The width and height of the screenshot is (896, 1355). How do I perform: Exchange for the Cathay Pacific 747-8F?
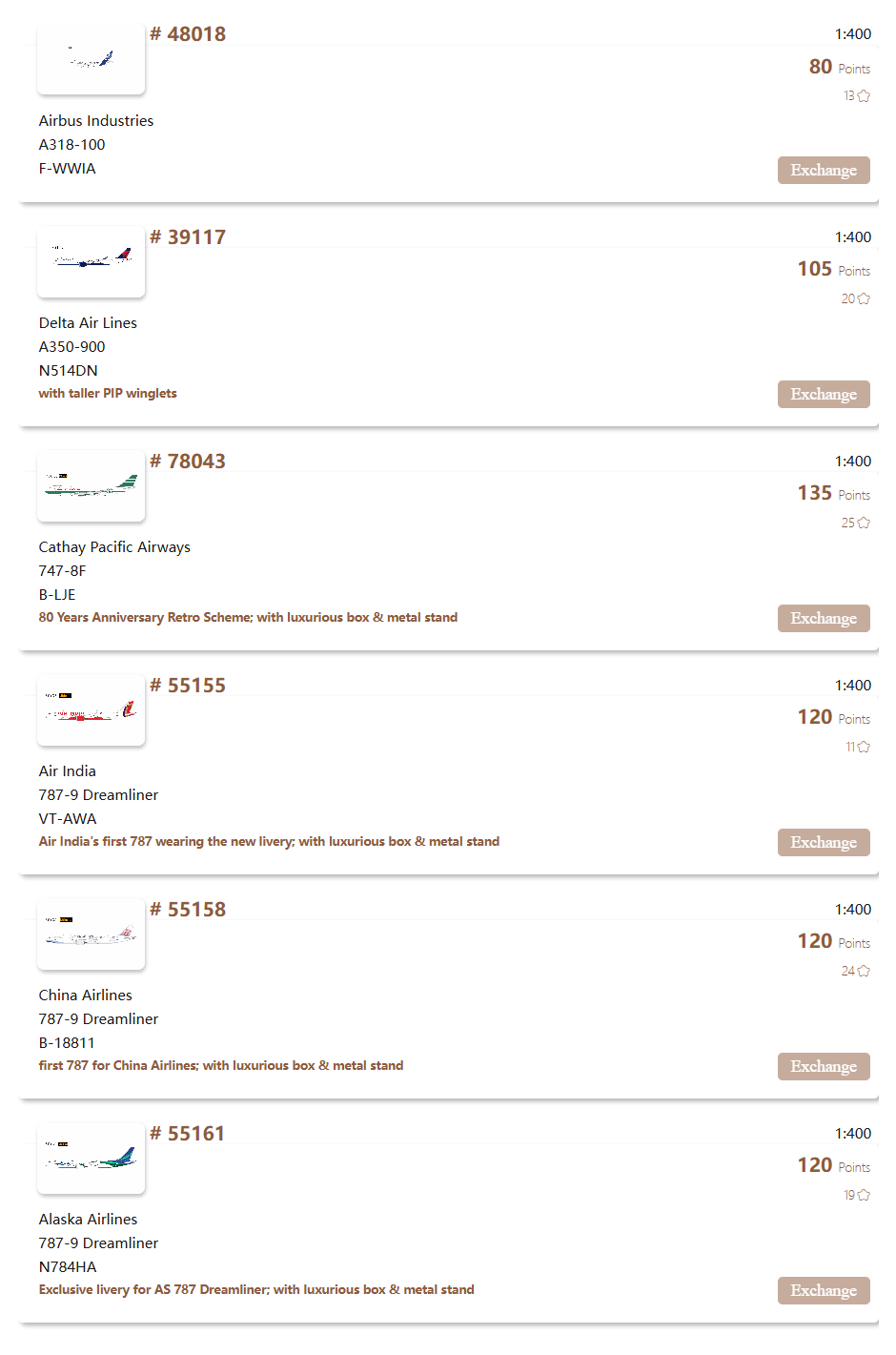click(824, 618)
